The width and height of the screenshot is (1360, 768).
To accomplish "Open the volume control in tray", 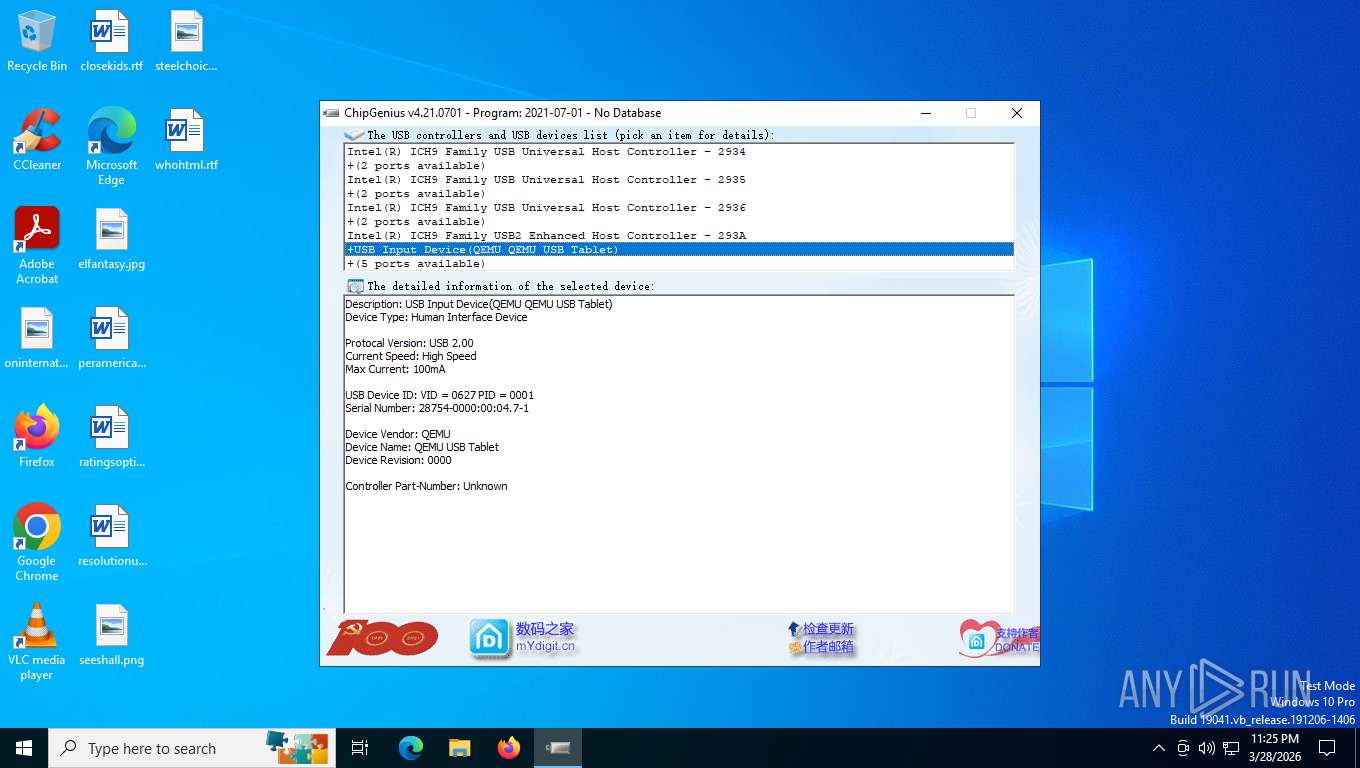I will (x=1207, y=748).
